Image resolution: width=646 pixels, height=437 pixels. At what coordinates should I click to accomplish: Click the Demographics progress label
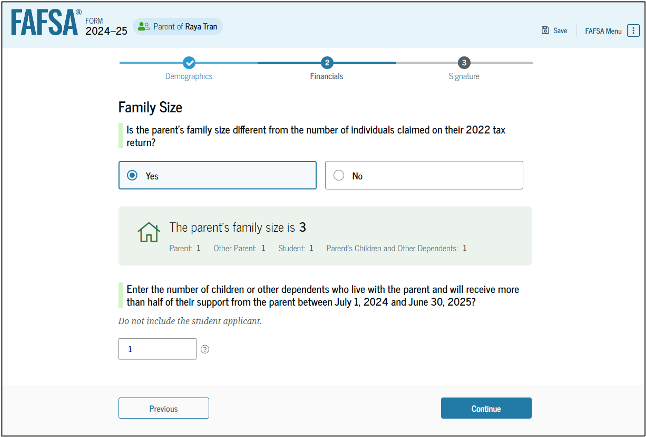tap(189, 76)
